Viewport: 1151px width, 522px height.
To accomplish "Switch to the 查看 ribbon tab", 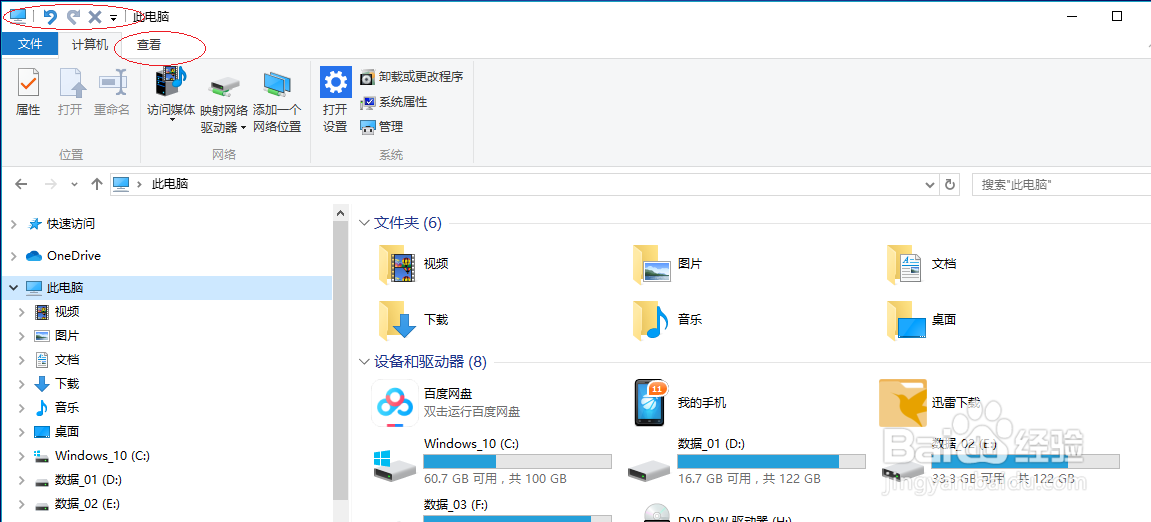I will click(x=149, y=45).
